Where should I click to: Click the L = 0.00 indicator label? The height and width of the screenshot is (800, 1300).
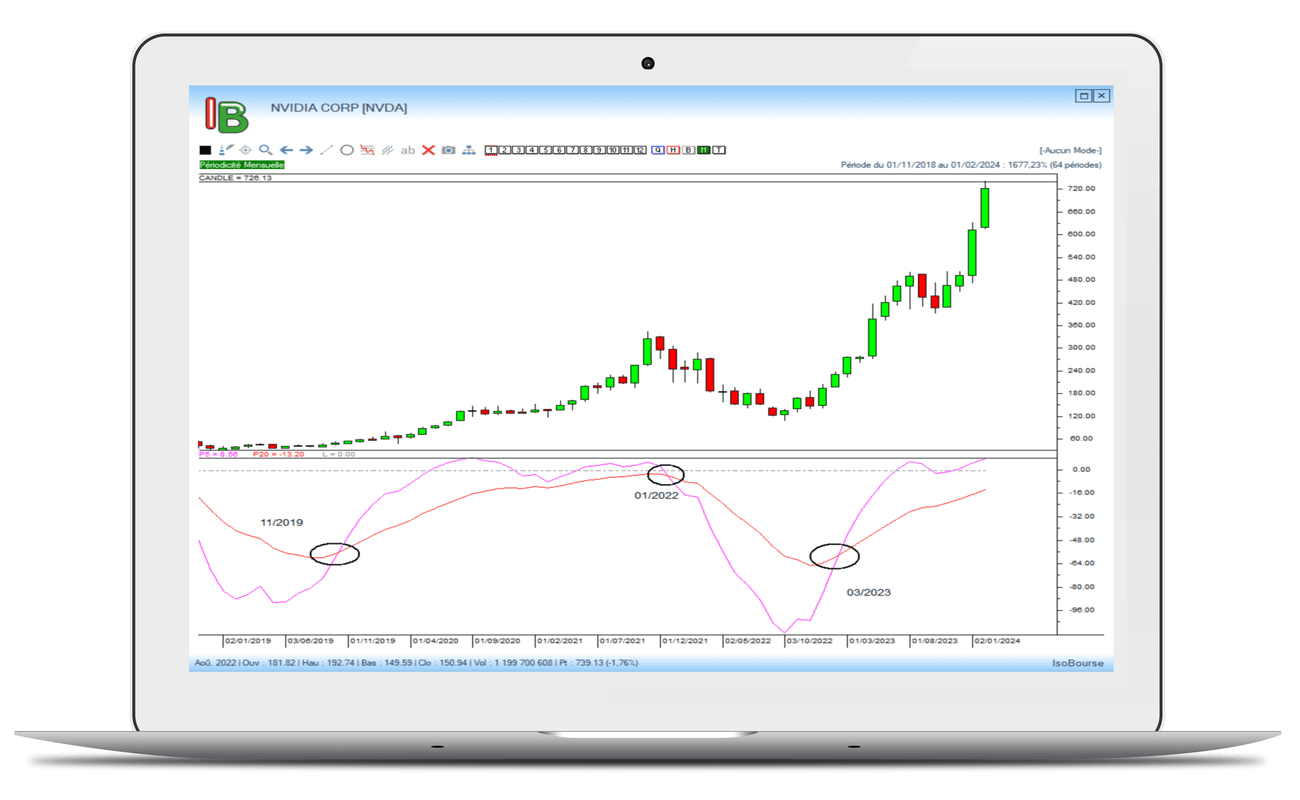click(338, 454)
